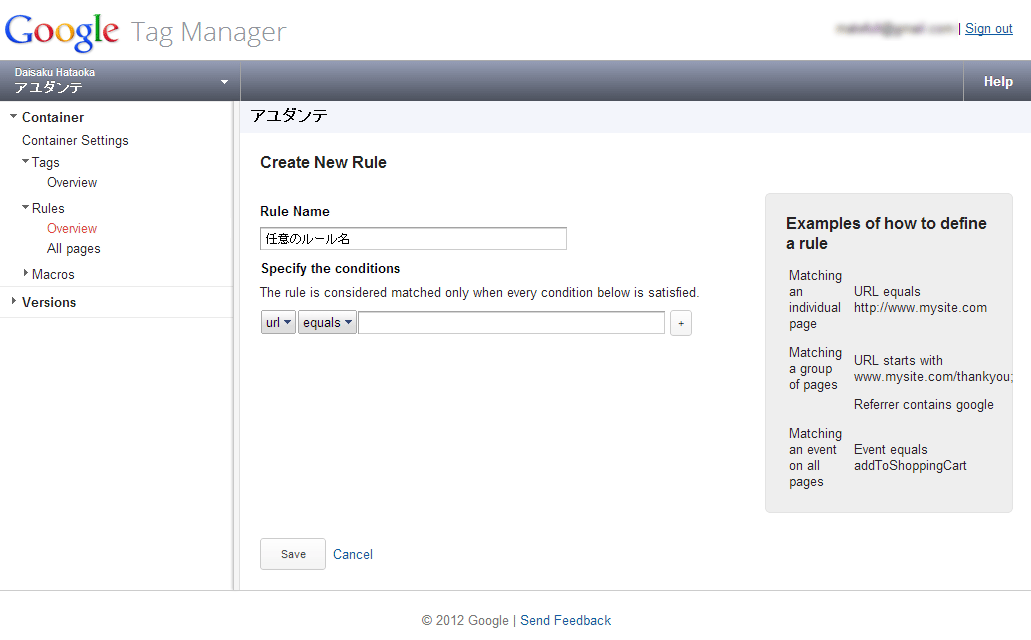Screen dimensions: 1031x640
Task: Collapse the Container section
Action: coord(13,117)
